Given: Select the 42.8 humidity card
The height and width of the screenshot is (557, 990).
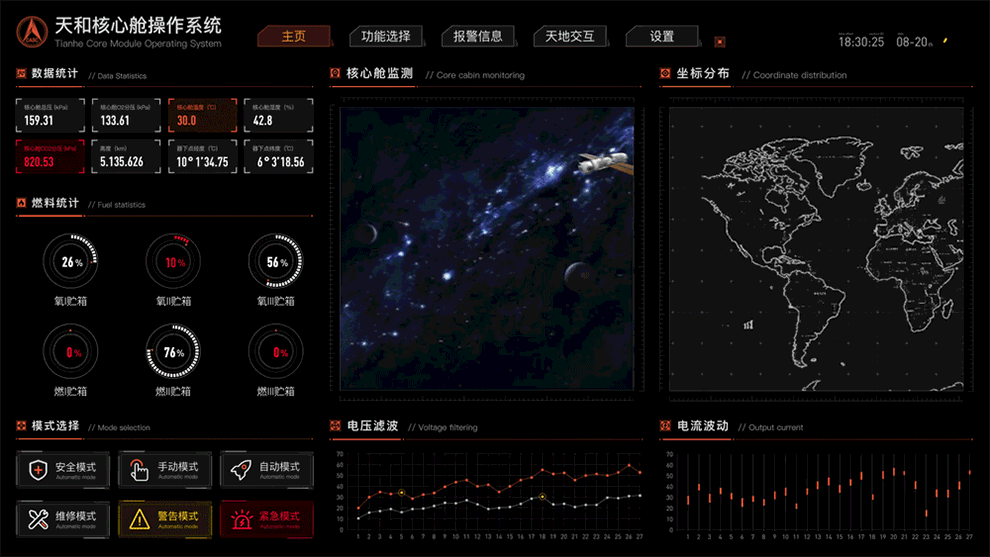Looking at the screenshot, I should click(278, 115).
